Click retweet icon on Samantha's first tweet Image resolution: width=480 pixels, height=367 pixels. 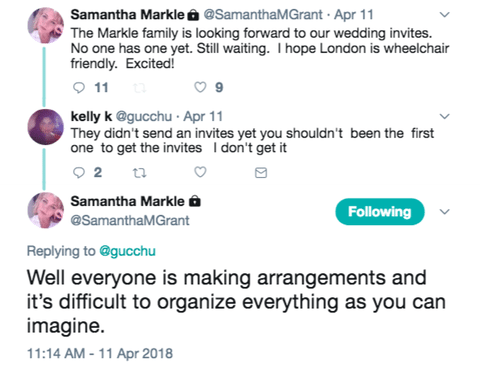[139, 88]
